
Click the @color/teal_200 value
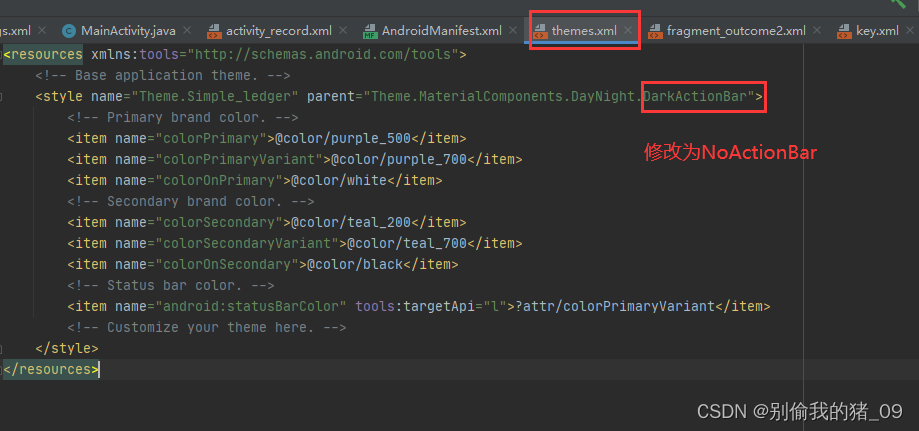point(352,223)
